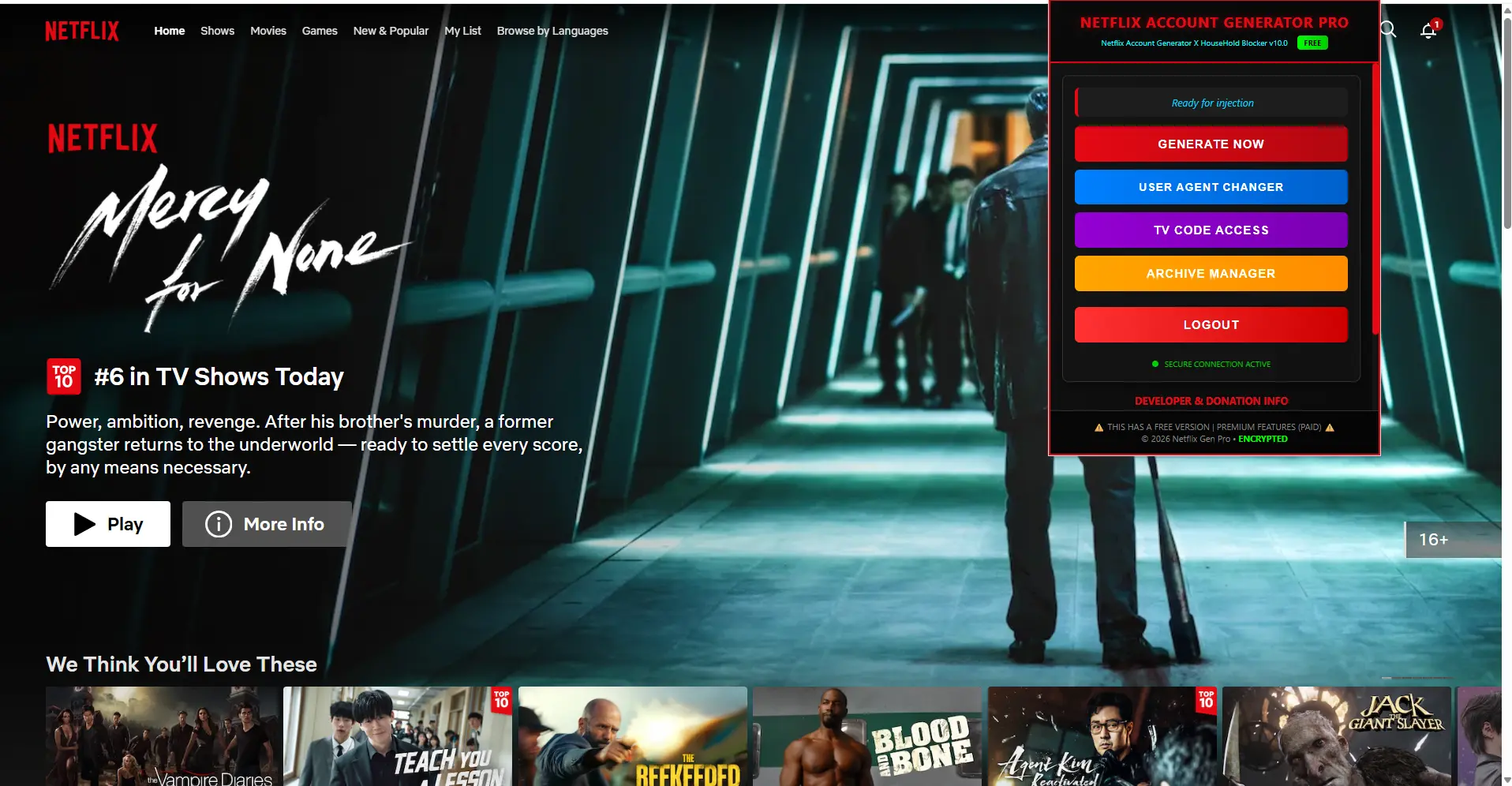
Task: Open the ARCHIVE MANAGER
Action: (x=1211, y=274)
